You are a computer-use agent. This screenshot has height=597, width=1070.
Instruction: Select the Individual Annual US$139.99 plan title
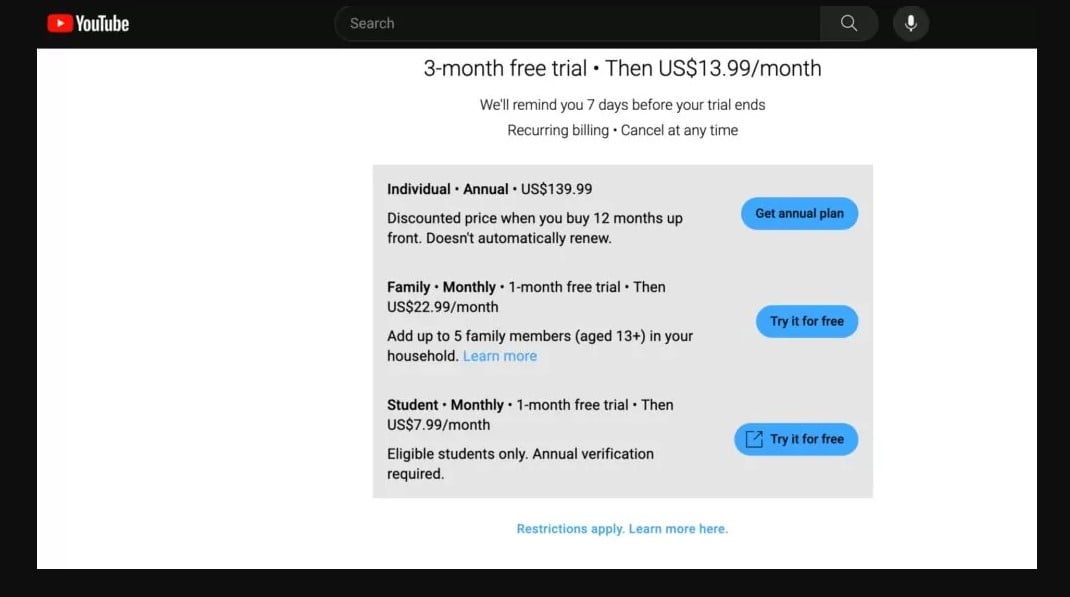click(489, 189)
